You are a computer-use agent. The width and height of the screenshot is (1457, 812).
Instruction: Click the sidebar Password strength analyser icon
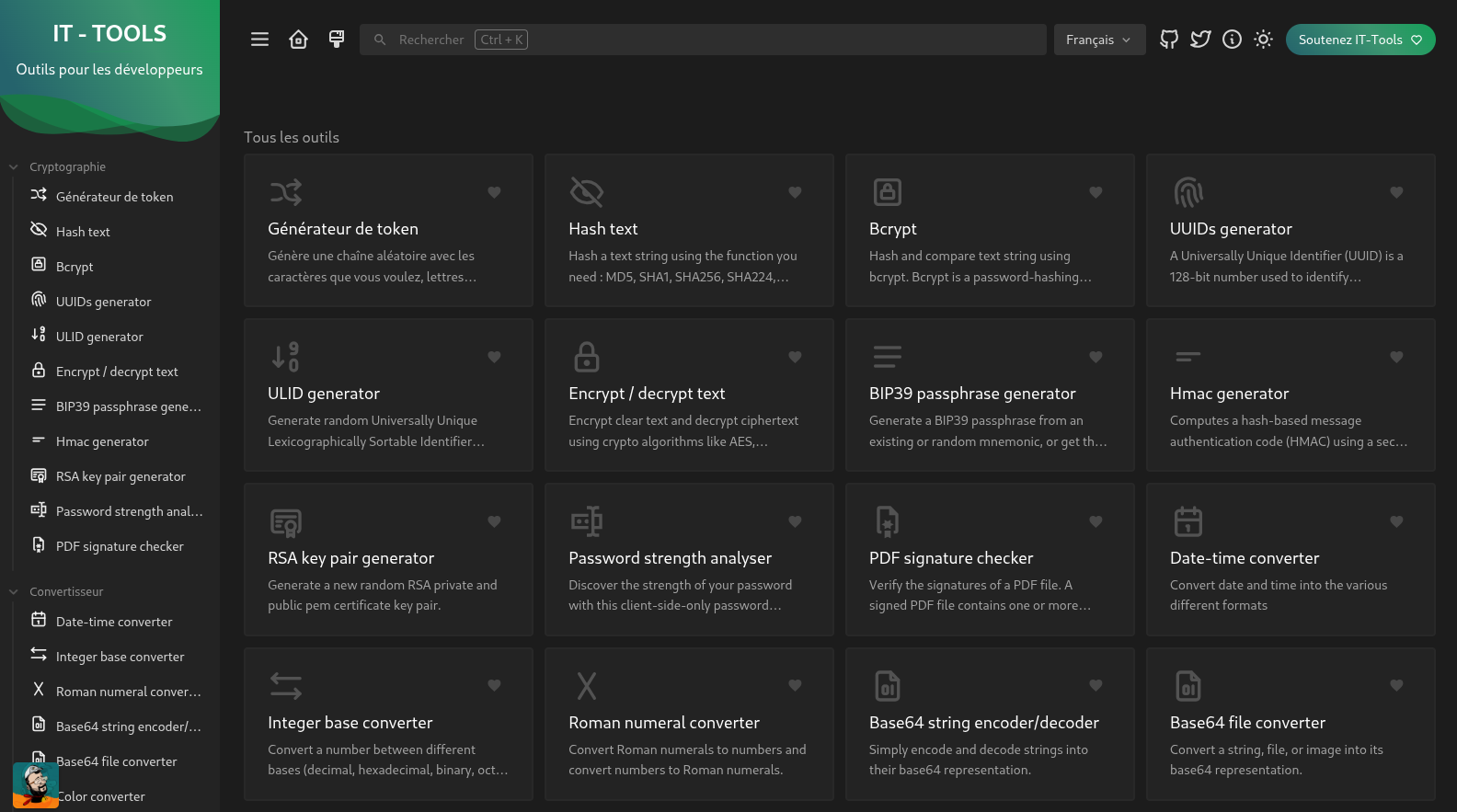(x=39, y=509)
